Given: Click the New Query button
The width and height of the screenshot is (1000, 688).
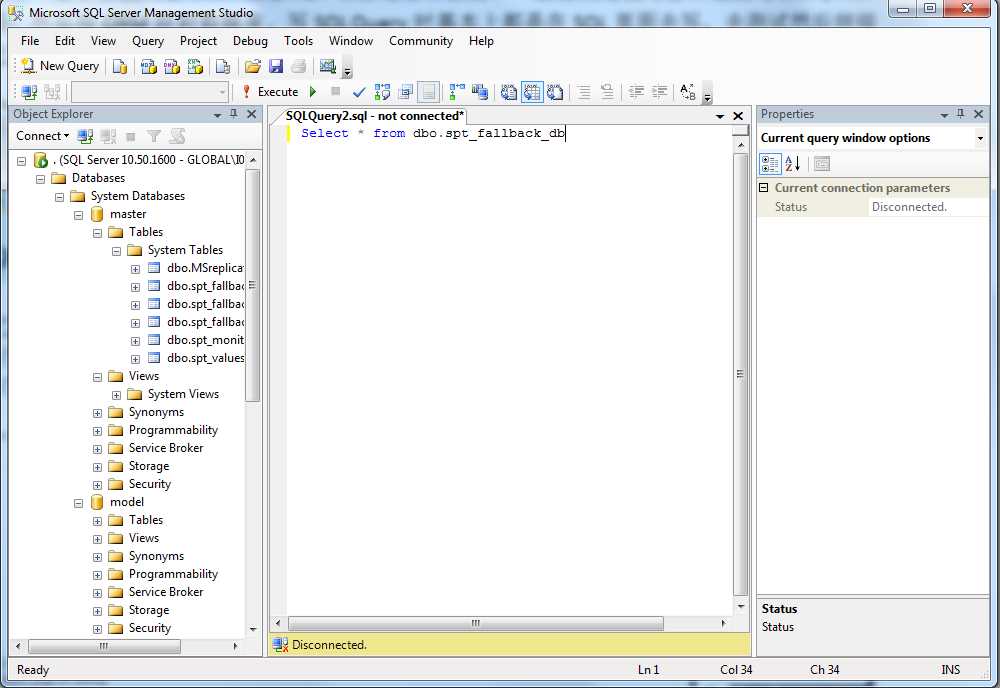Looking at the screenshot, I should (60, 66).
